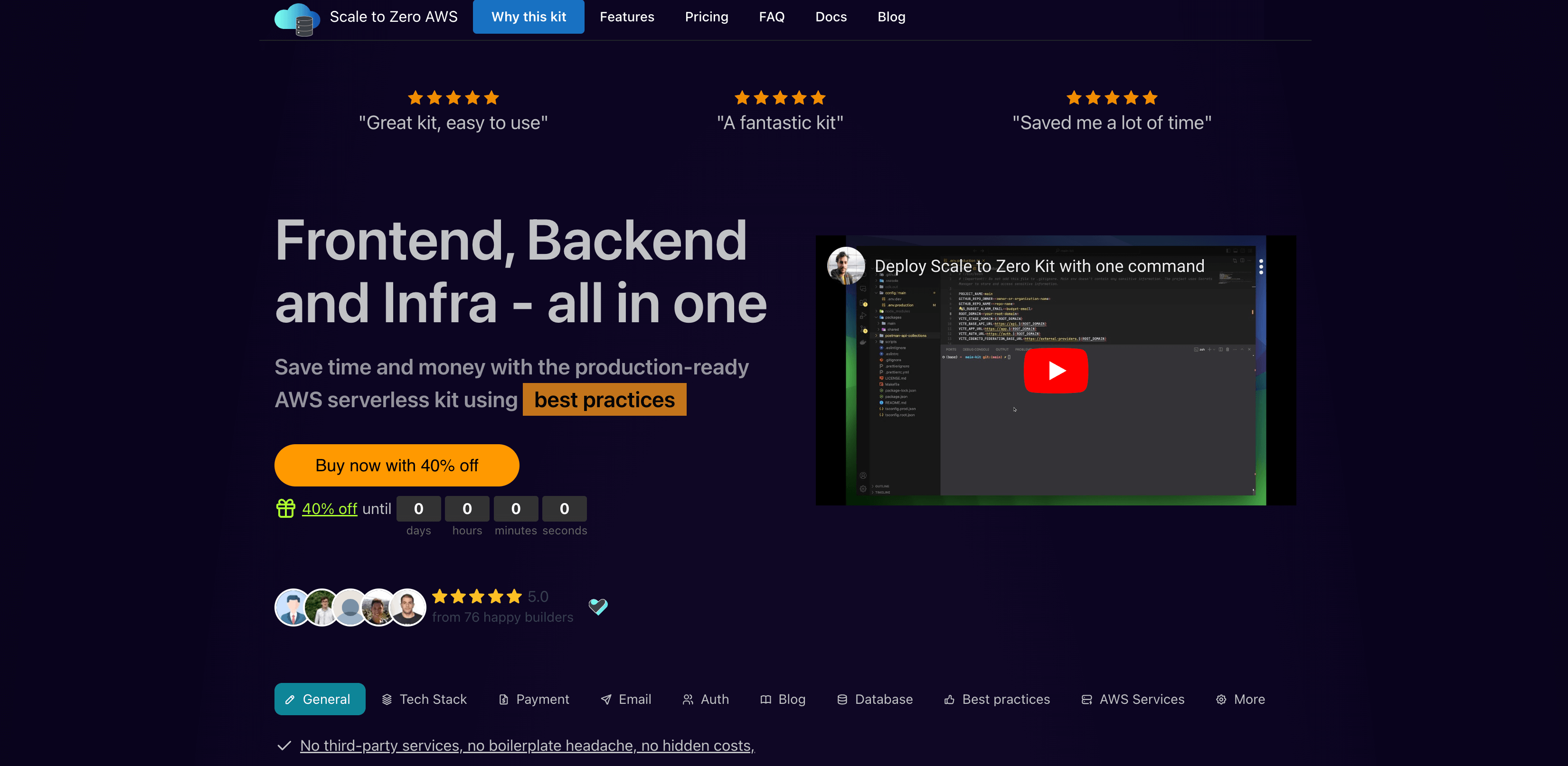Select the Best practices tab

[996, 699]
